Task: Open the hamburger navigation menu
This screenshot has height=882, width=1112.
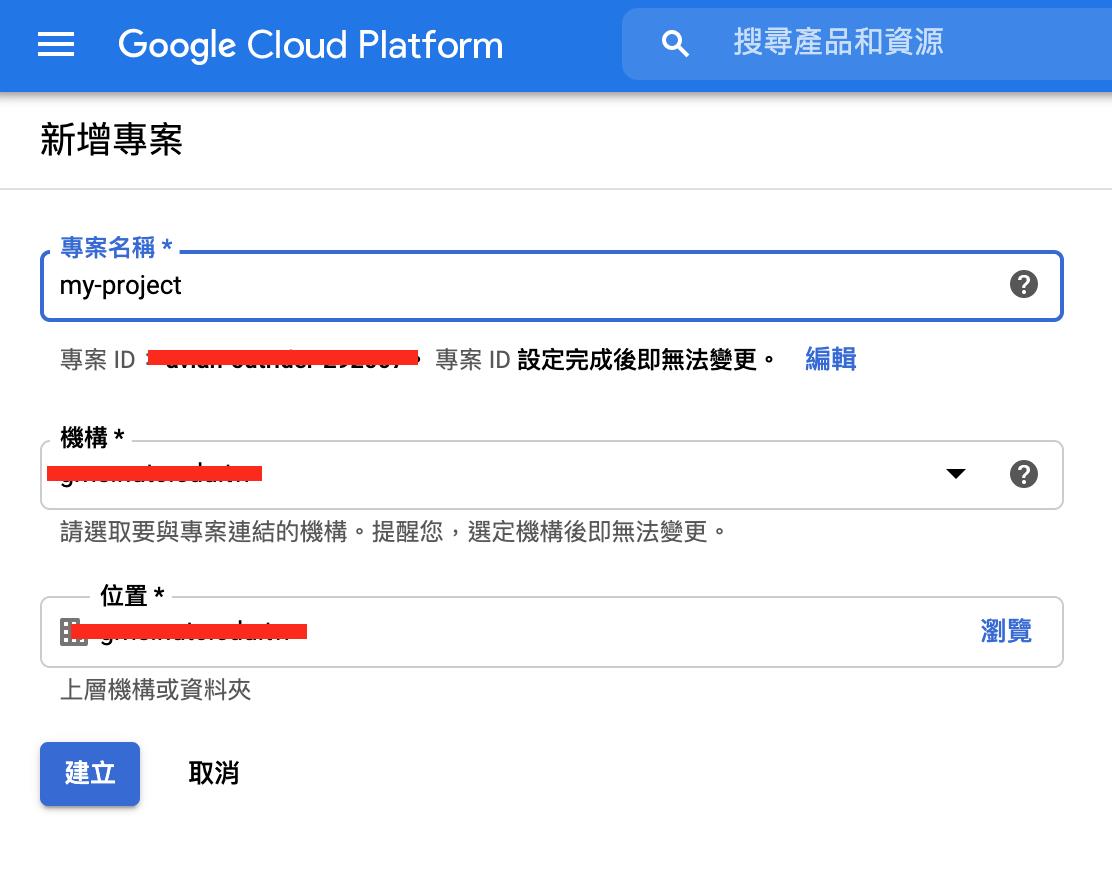Action: pyautogui.click(x=56, y=44)
